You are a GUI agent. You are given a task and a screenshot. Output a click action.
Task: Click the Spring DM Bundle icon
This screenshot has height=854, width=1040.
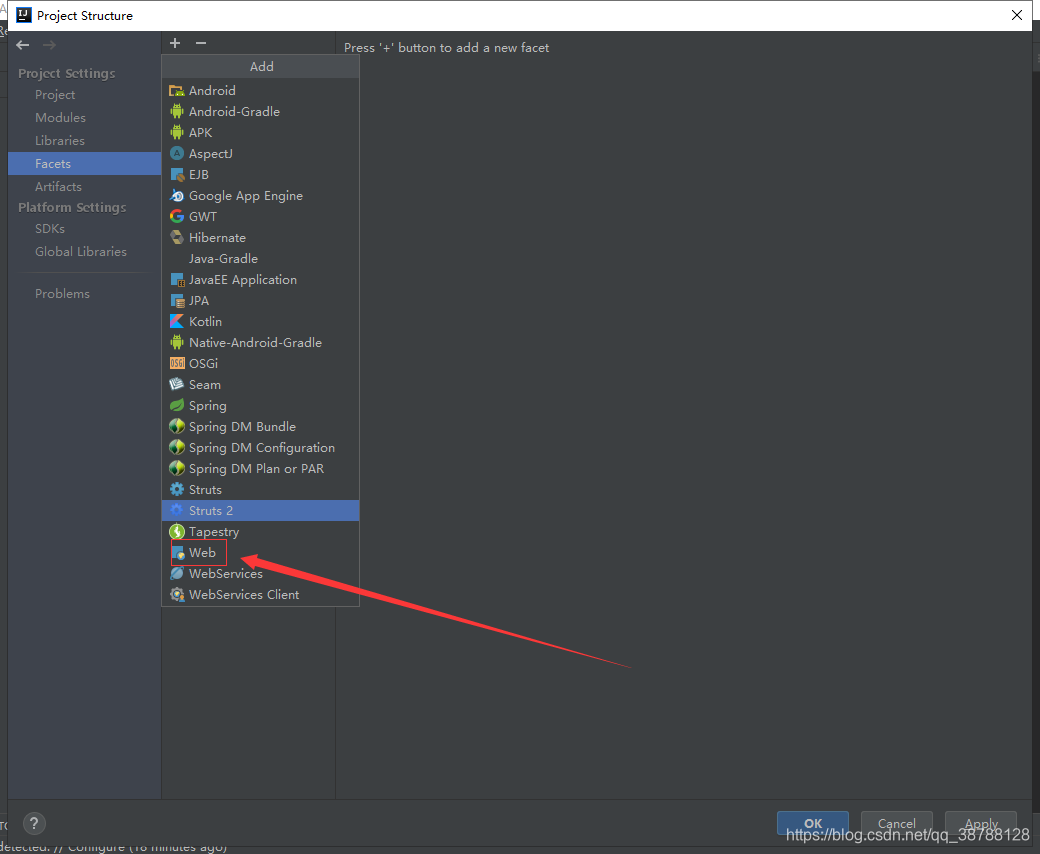click(x=176, y=426)
